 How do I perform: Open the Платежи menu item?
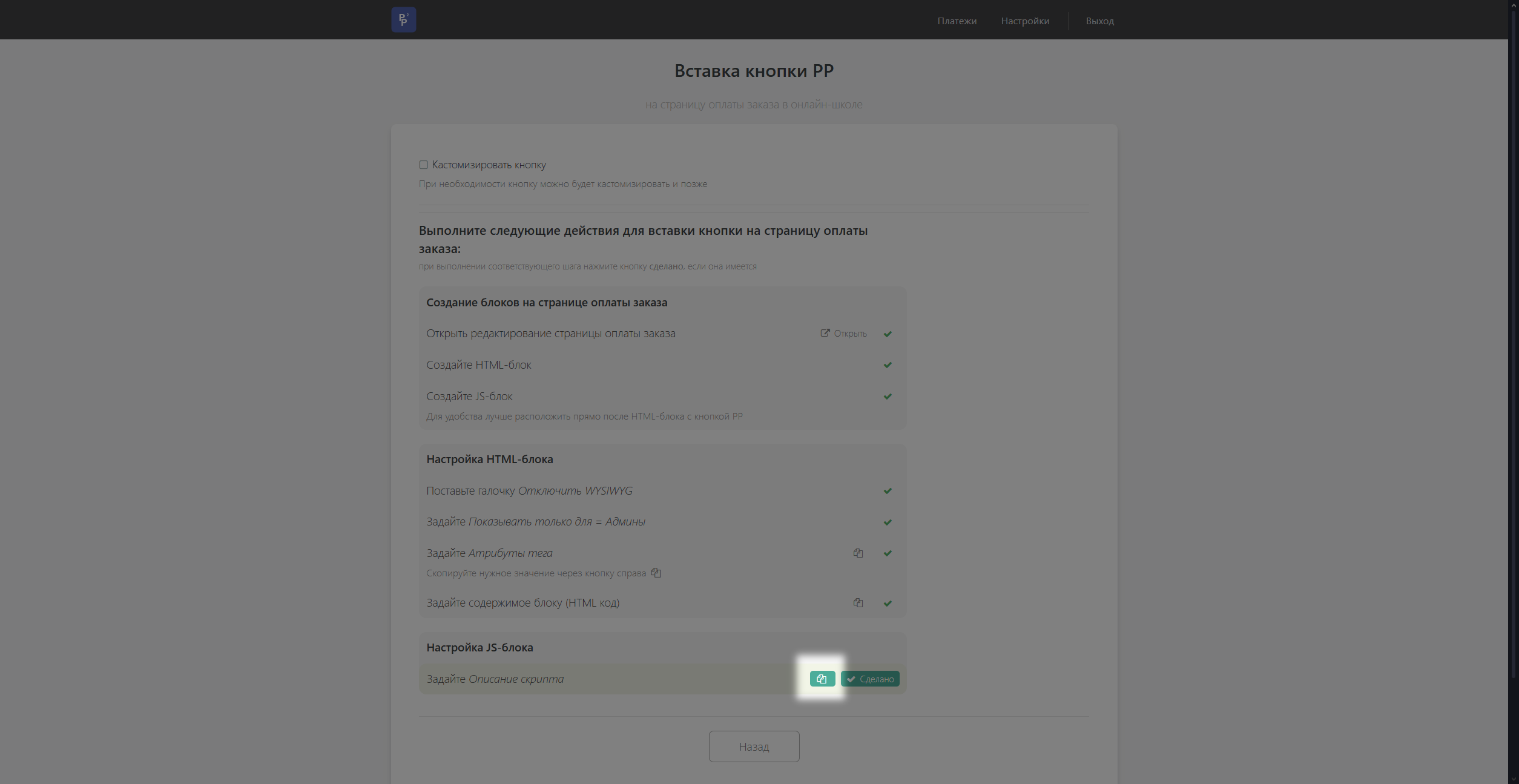coord(957,21)
